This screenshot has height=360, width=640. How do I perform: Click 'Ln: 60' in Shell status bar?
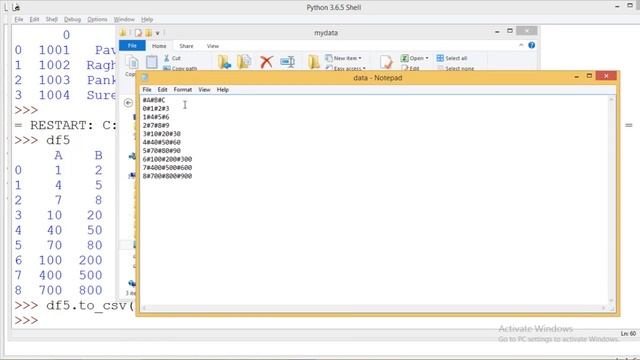point(628,334)
